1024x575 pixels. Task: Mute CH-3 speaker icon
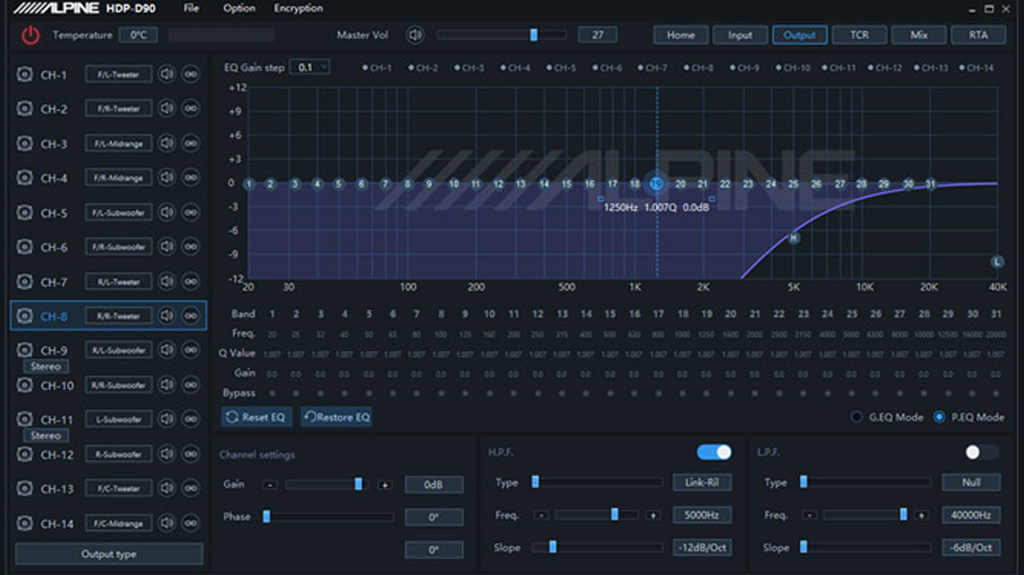(167, 143)
